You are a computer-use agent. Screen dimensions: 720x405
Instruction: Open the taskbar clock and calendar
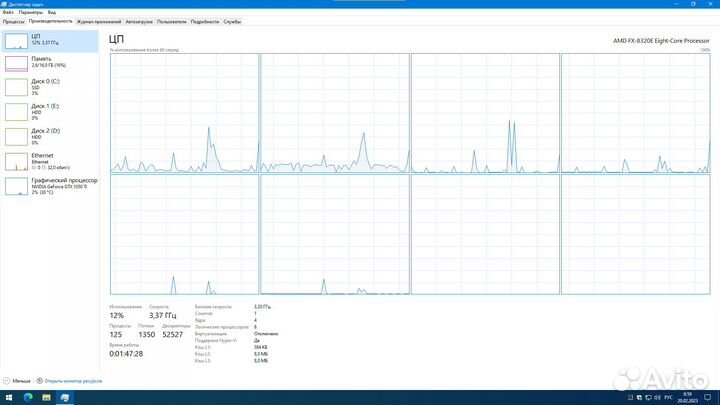click(687, 398)
